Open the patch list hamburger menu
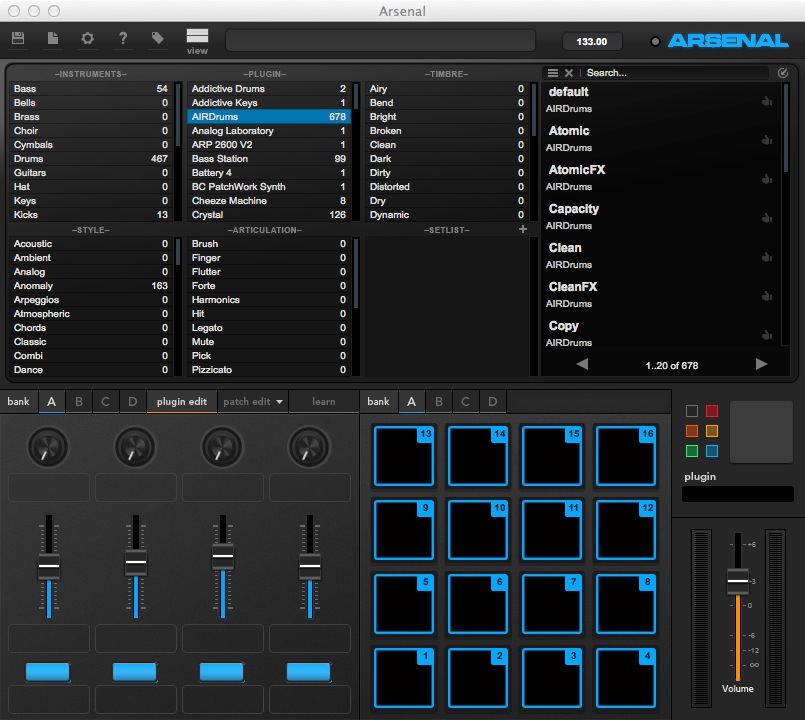805x720 pixels. coord(552,73)
